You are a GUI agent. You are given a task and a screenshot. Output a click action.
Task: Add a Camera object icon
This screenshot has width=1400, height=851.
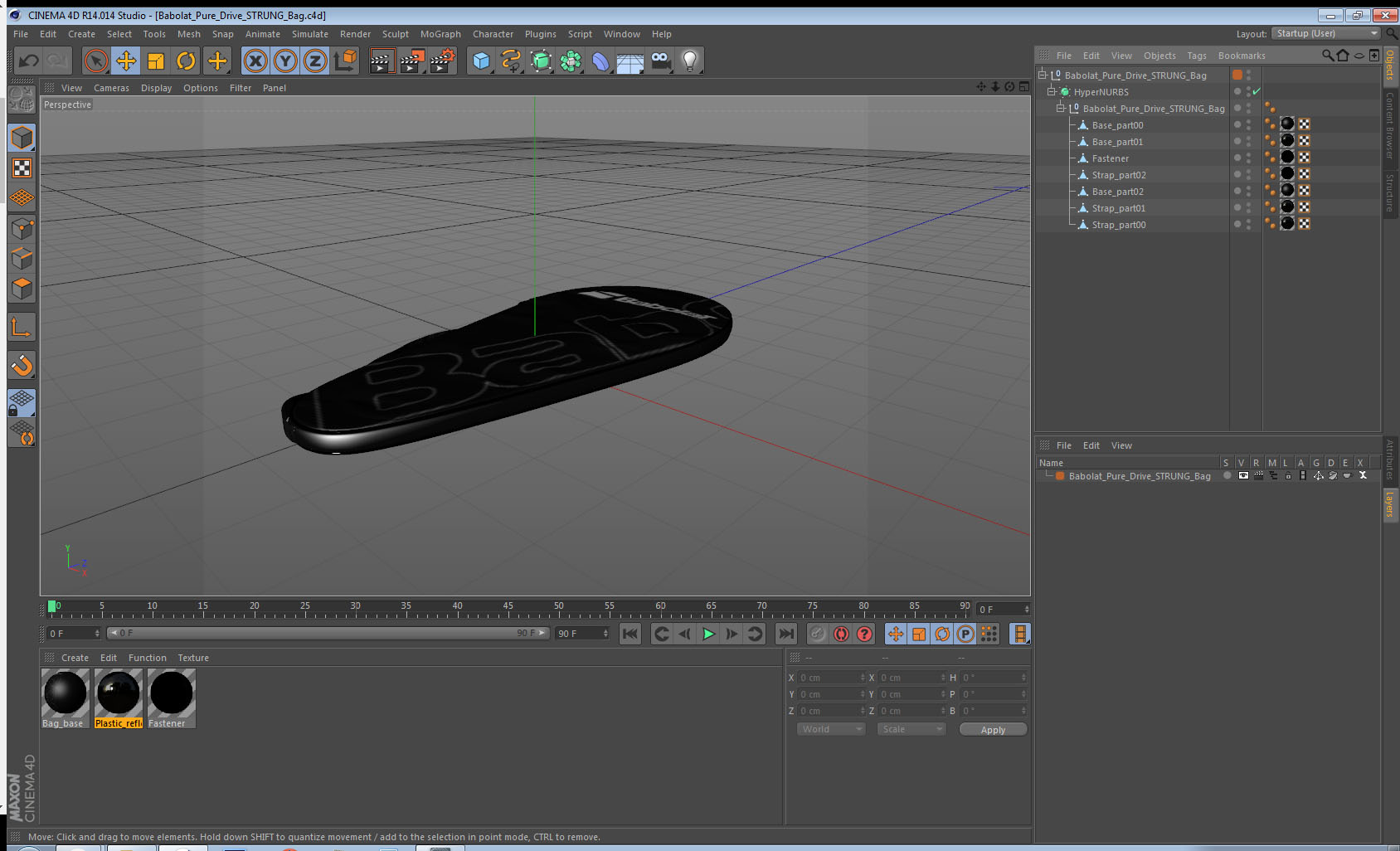pos(660,61)
